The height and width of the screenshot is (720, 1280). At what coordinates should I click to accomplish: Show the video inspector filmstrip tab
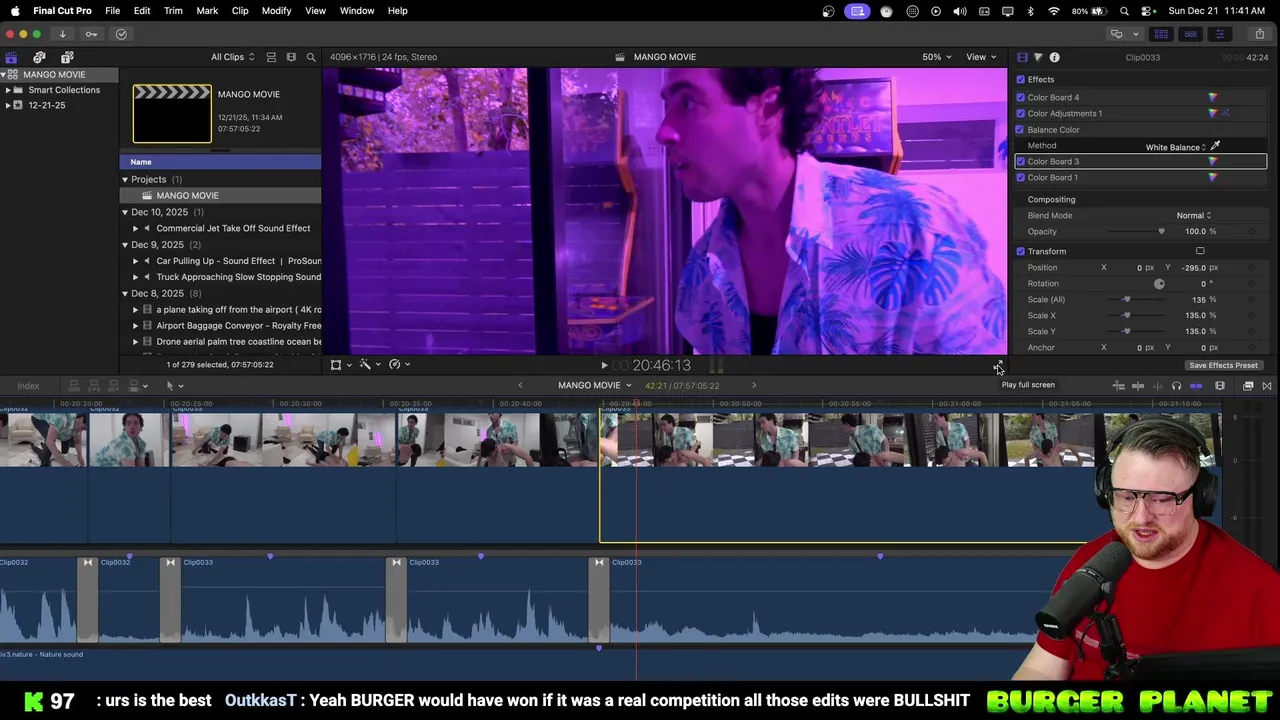[1022, 57]
